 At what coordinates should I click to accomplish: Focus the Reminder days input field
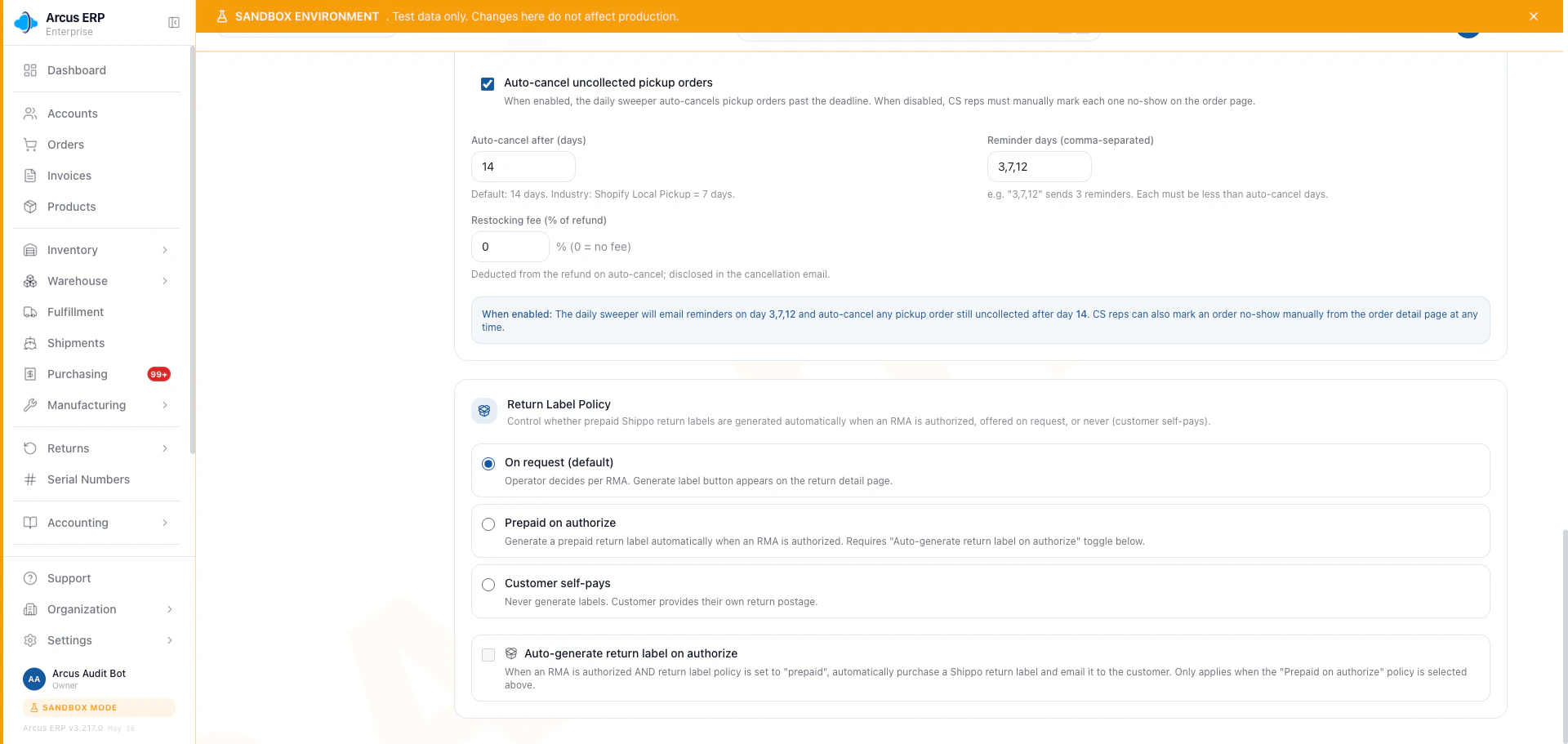(1039, 167)
